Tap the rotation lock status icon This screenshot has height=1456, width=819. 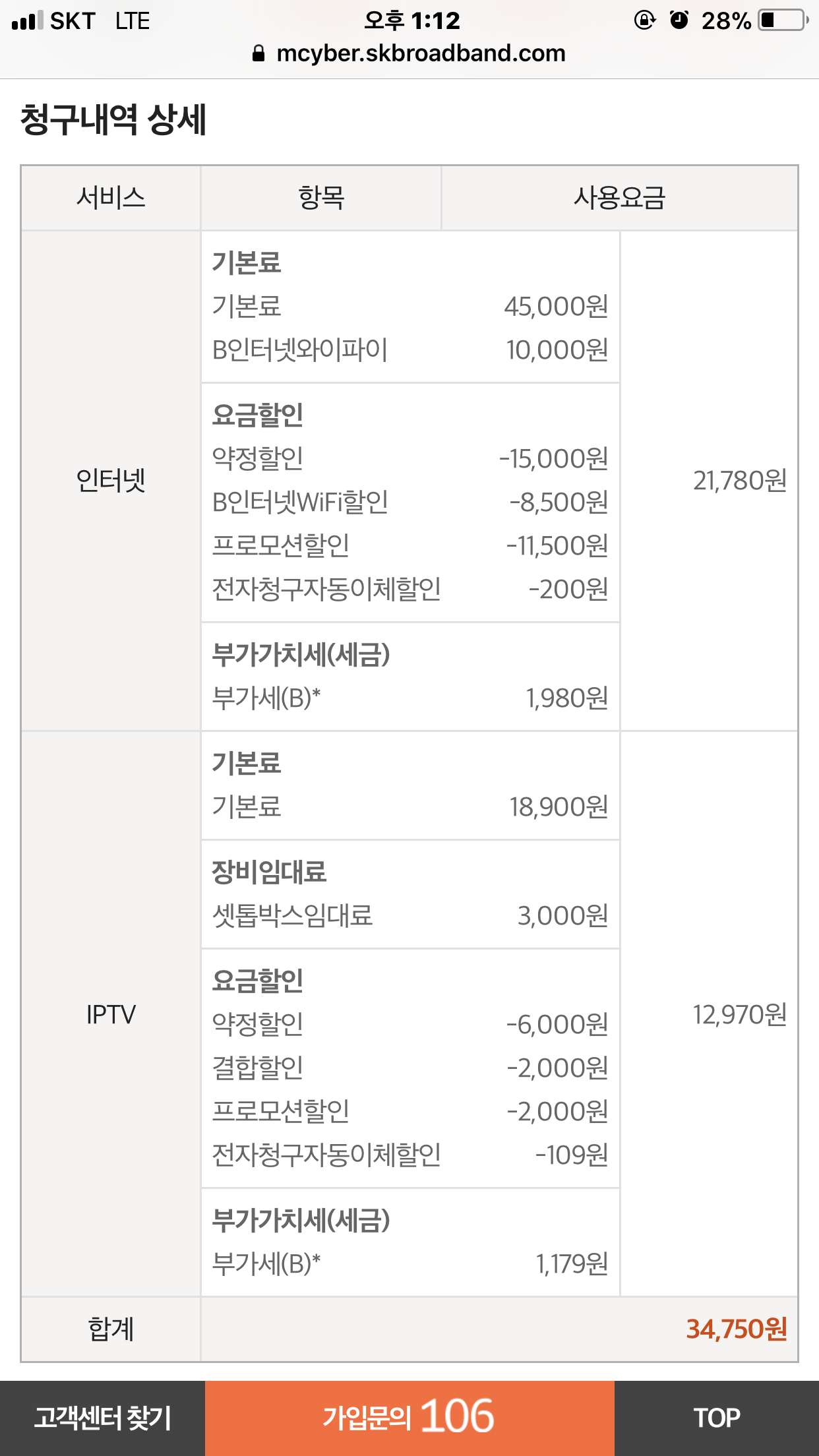(644, 20)
